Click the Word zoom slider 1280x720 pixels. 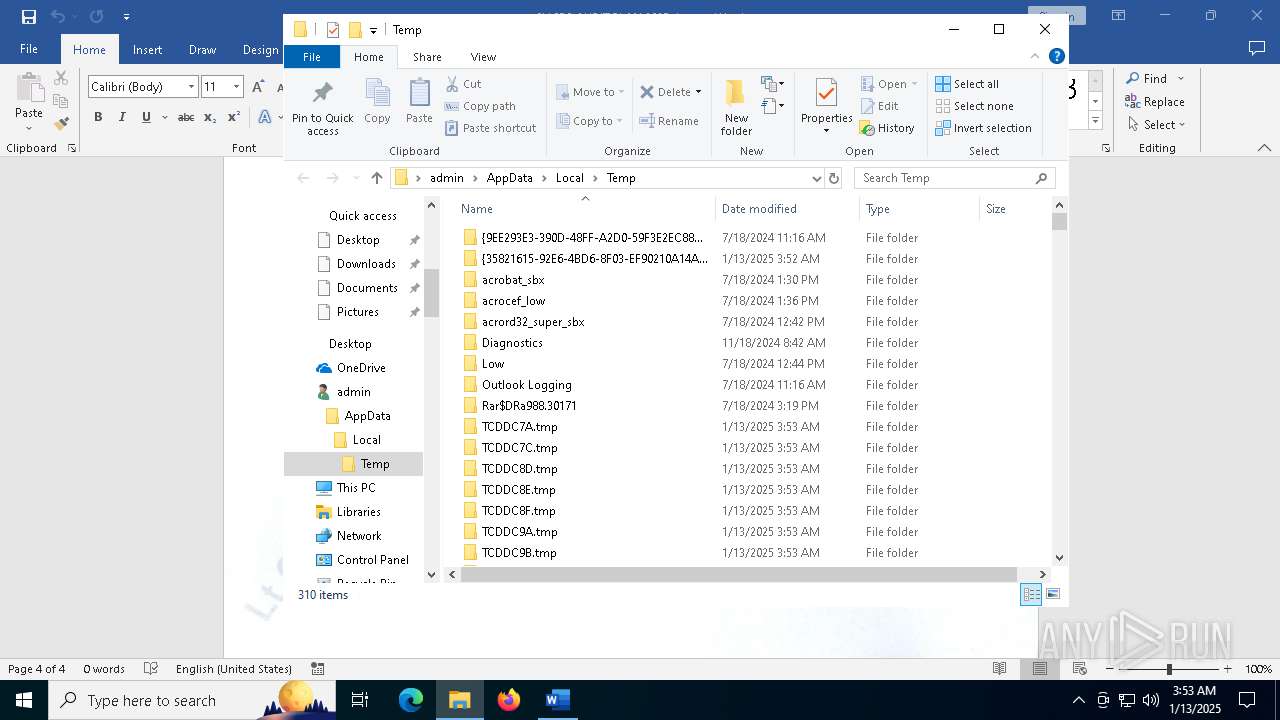(x=1169, y=669)
